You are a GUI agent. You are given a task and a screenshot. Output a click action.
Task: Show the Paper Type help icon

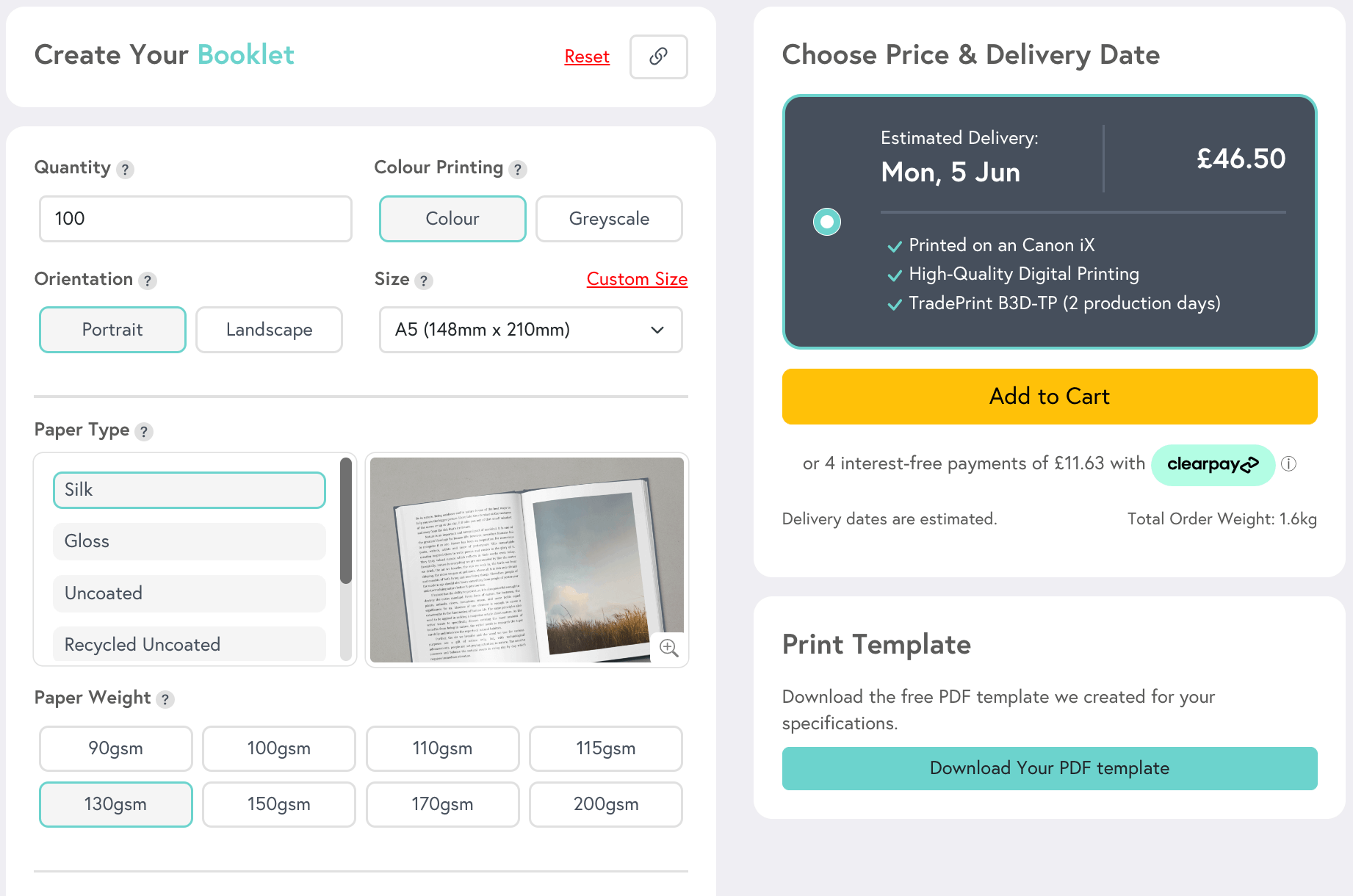[144, 431]
